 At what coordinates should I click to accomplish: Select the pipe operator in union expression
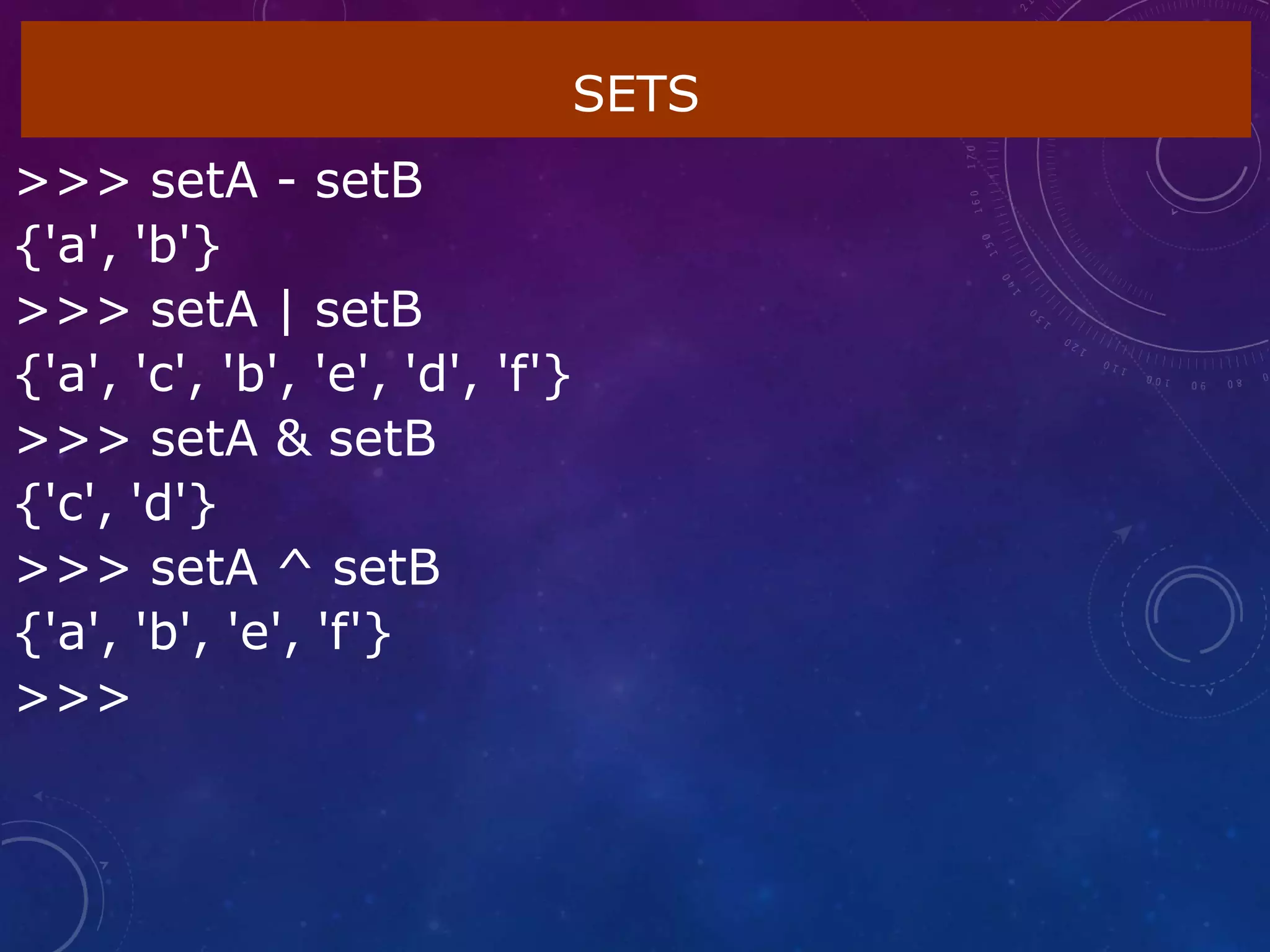(x=286, y=311)
